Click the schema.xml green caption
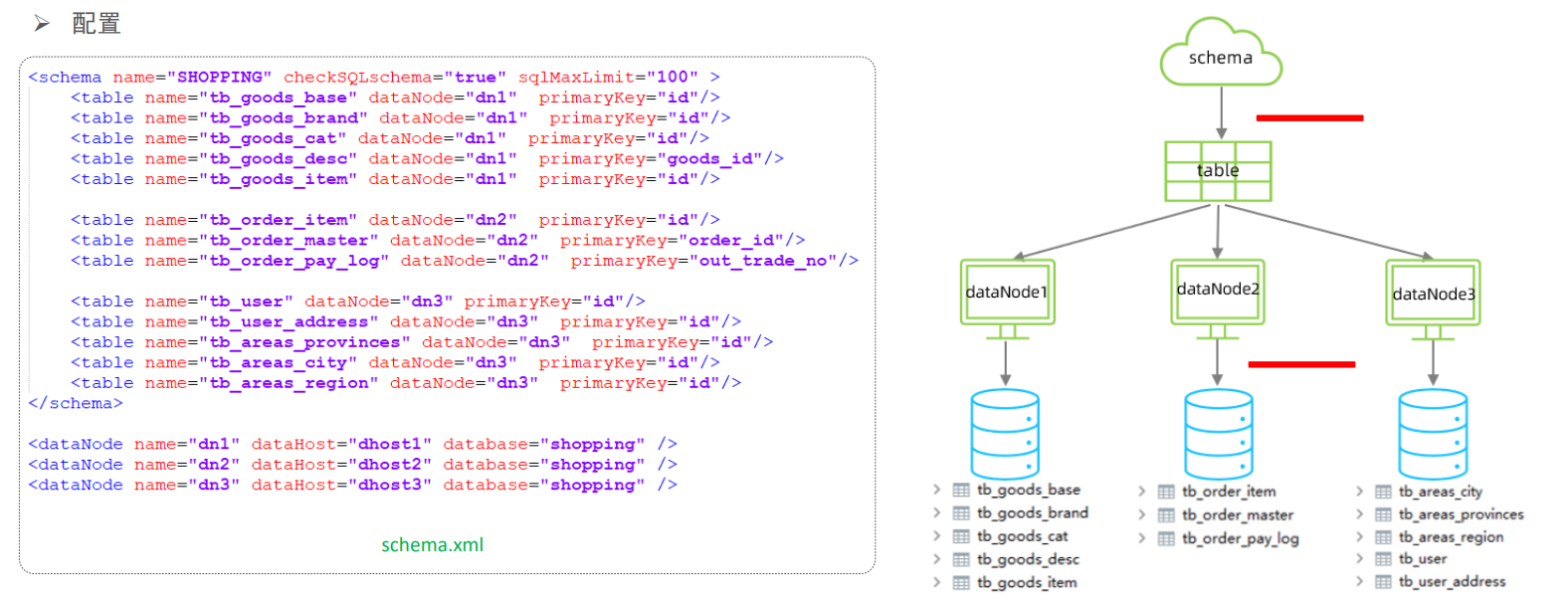The image size is (1568, 609). coord(433,544)
